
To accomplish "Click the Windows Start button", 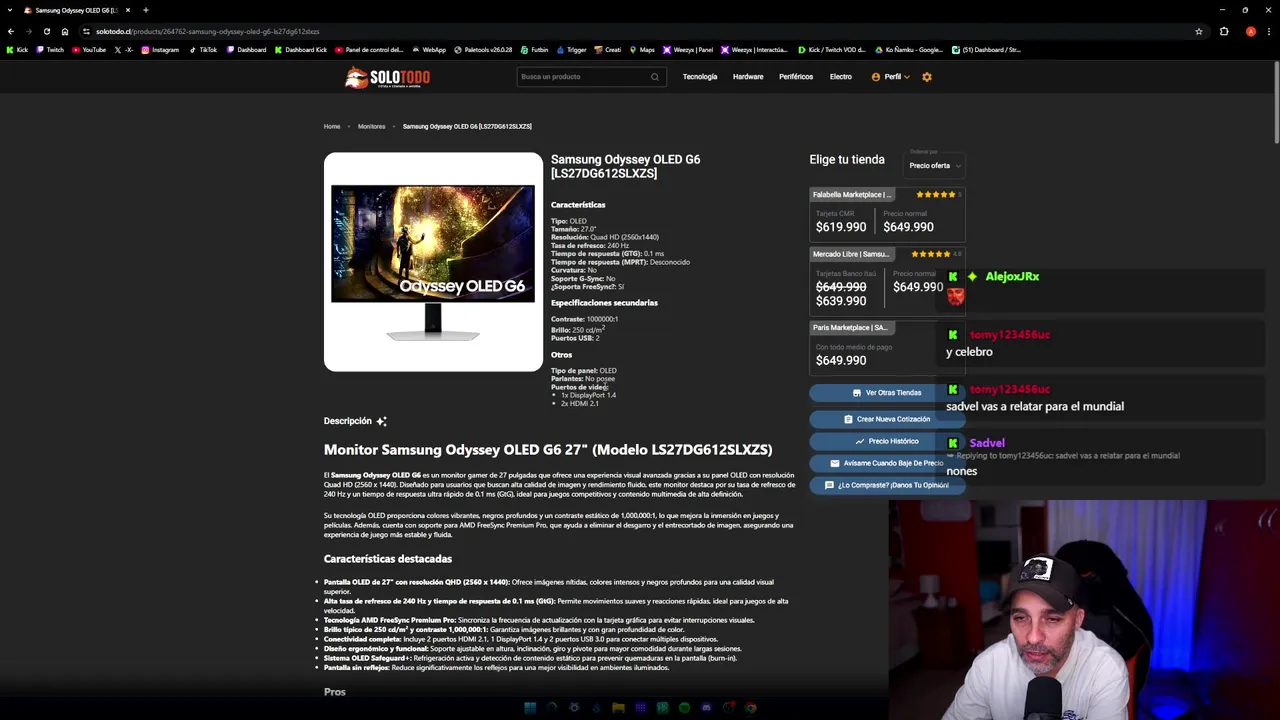I will pyautogui.click(x=530, y=708).
